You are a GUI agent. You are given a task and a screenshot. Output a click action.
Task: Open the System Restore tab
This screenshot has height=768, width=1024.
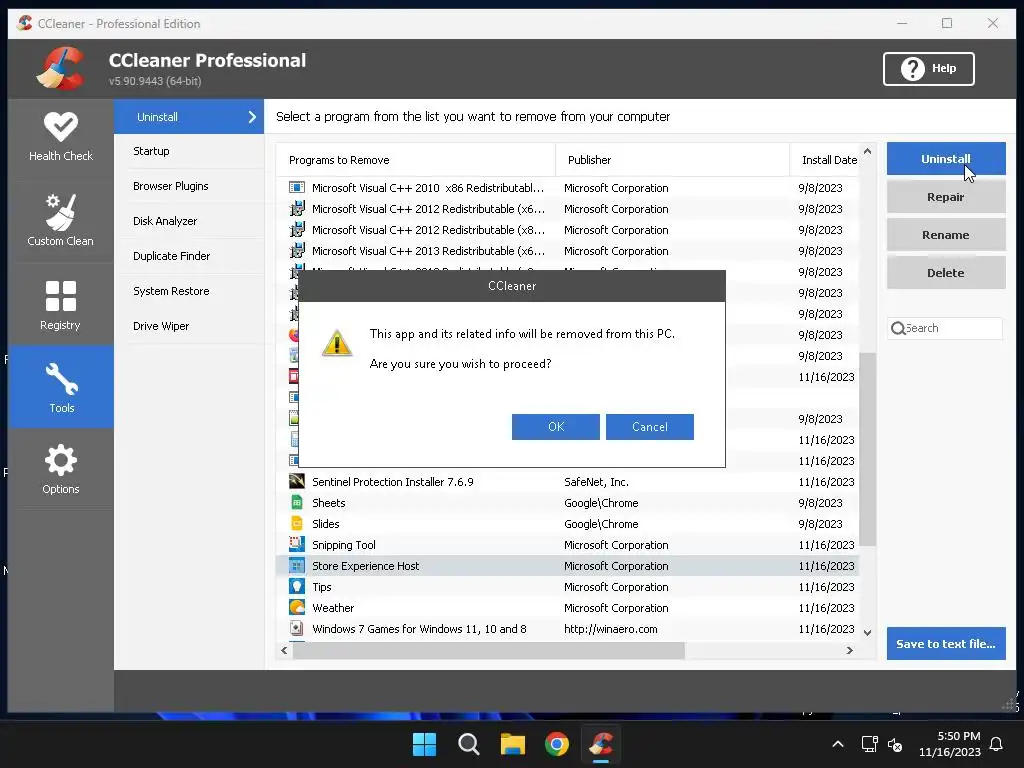pos(189,291)
